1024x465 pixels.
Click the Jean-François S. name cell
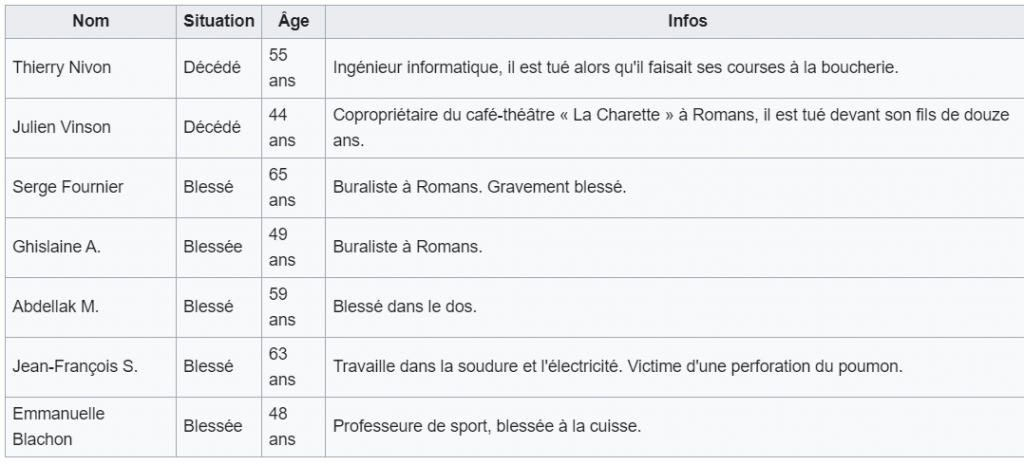(x=91, y=367)
